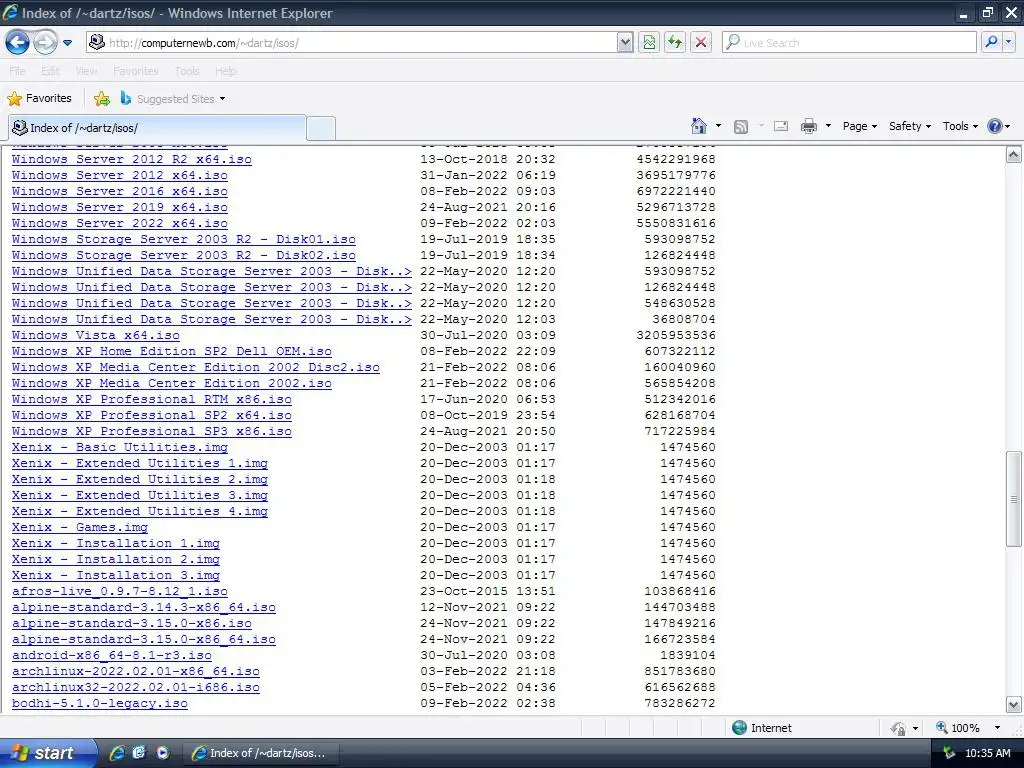Click the New Tab button
1024x768 pixels.
tap(321, 129)
